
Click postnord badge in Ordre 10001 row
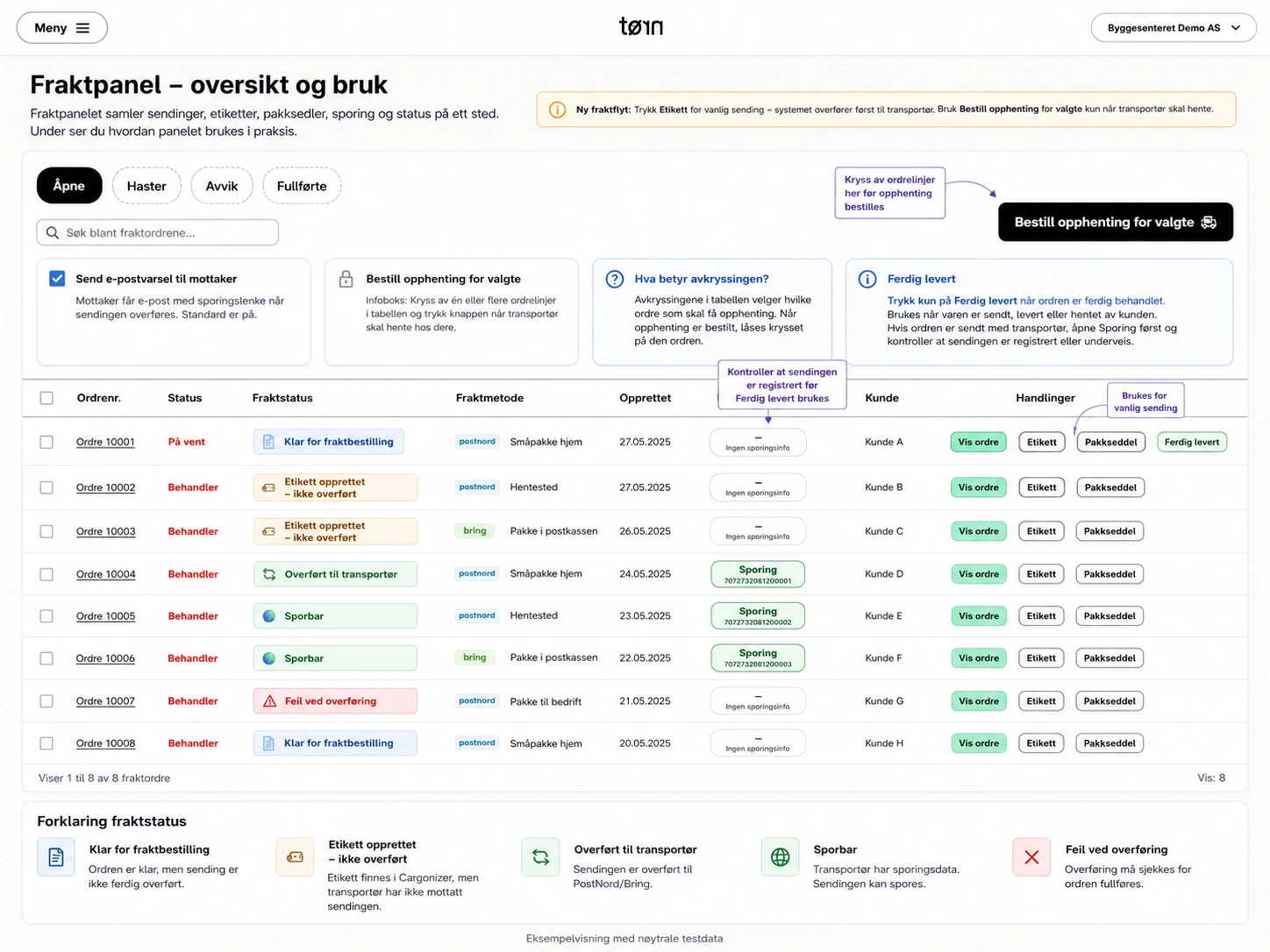pyautogui.click(x=477, y=442)
